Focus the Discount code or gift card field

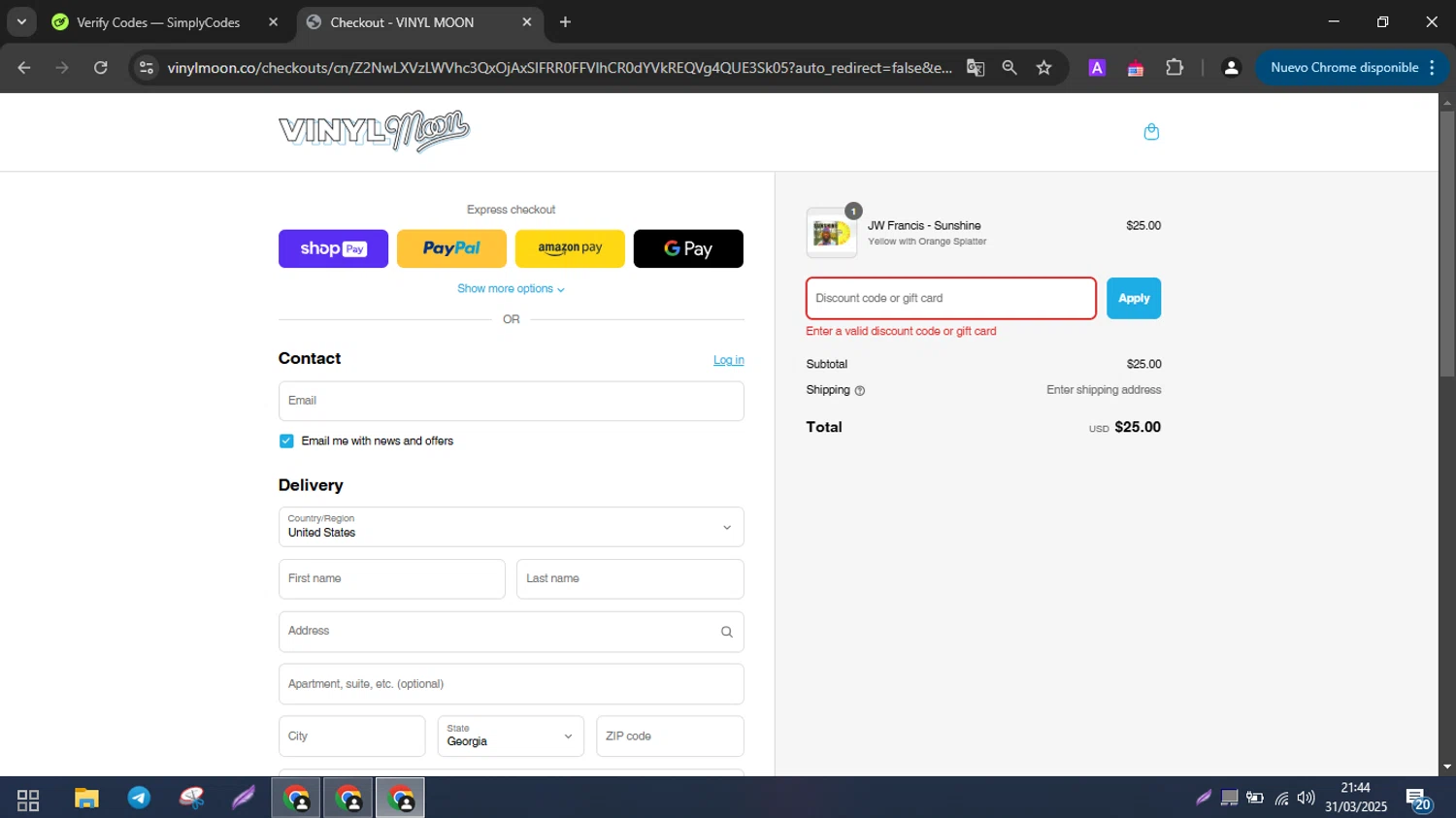951,299
